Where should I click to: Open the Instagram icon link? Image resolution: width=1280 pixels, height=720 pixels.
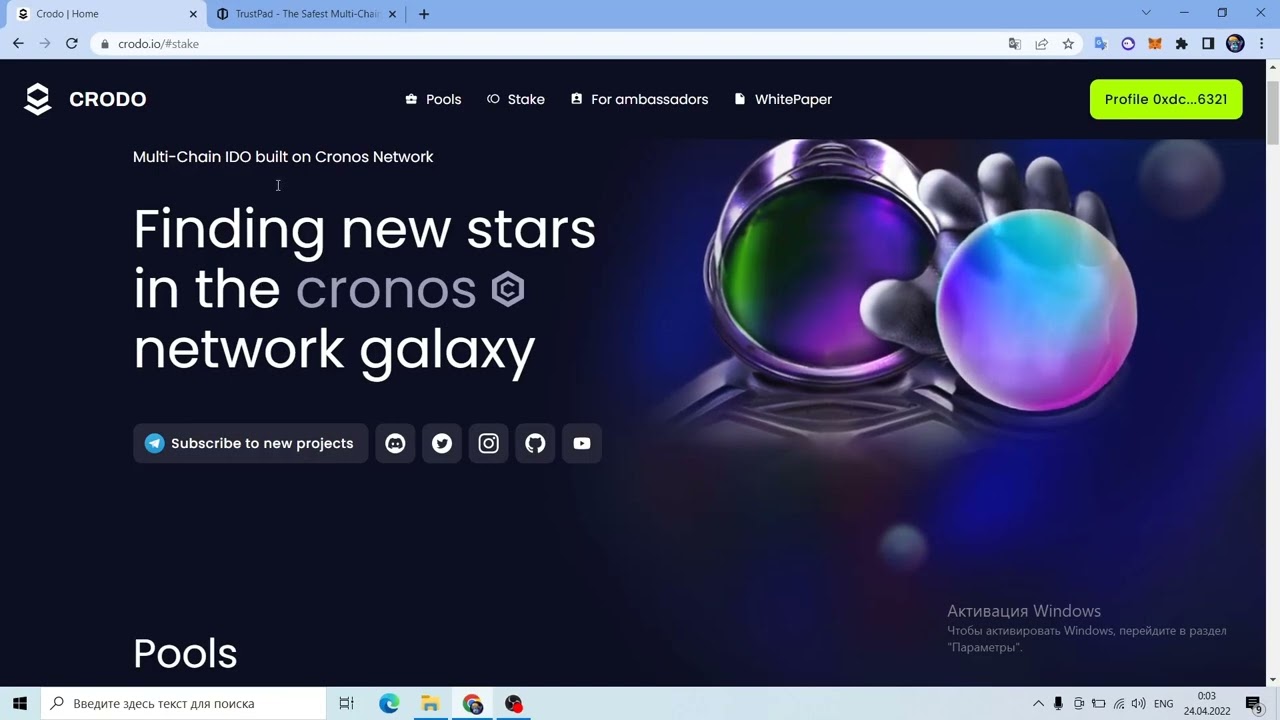pos(489,443)
